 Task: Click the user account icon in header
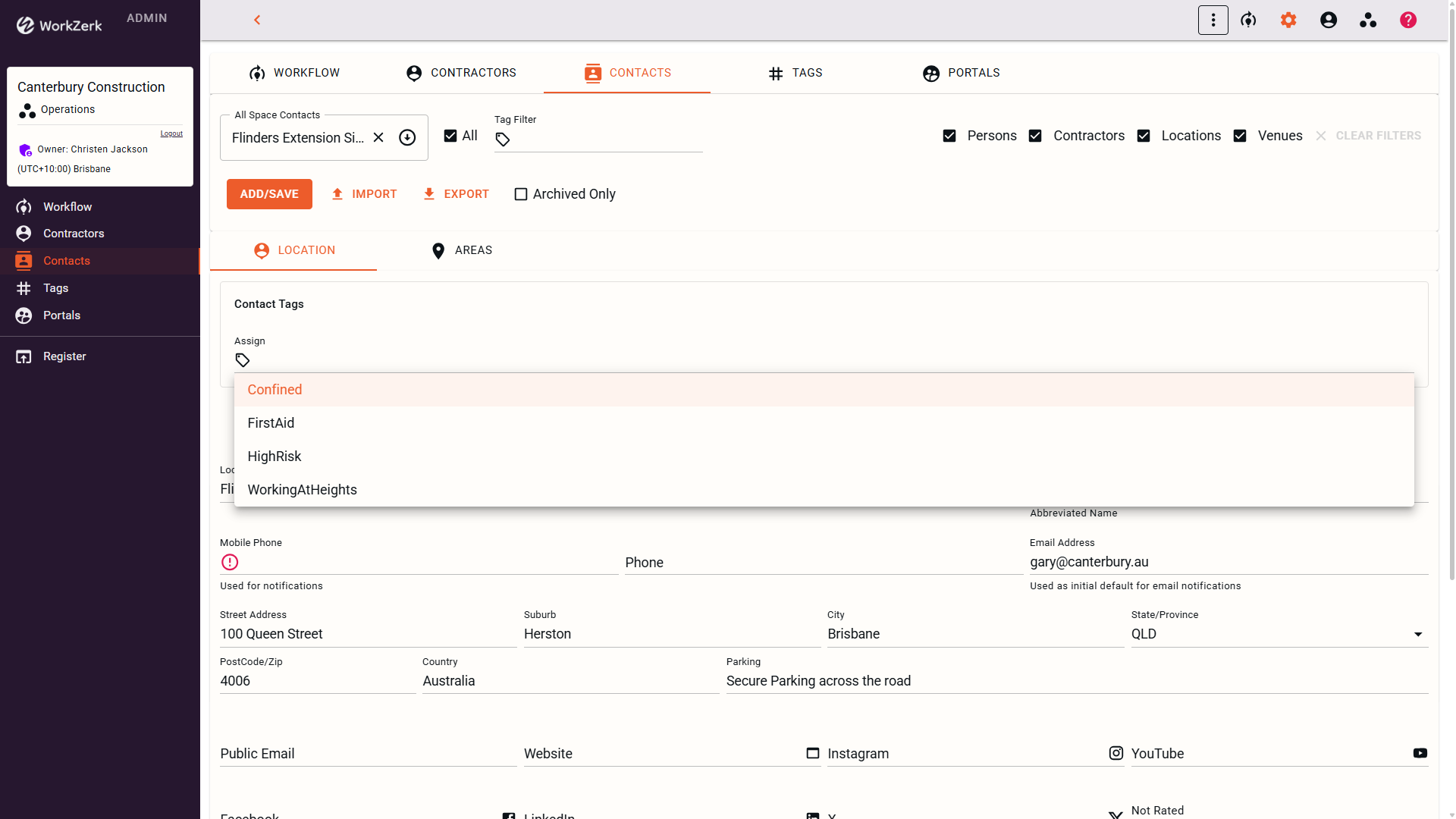(1328, 20)
